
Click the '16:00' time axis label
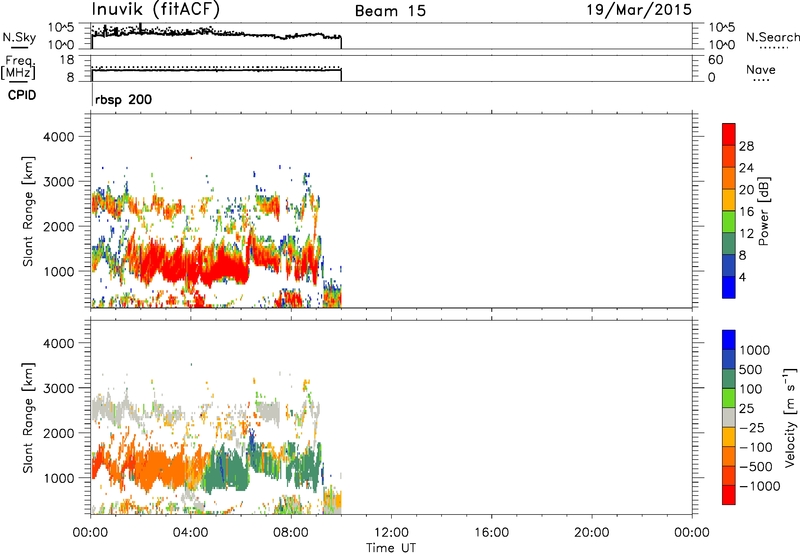click(x=491, y=533)
